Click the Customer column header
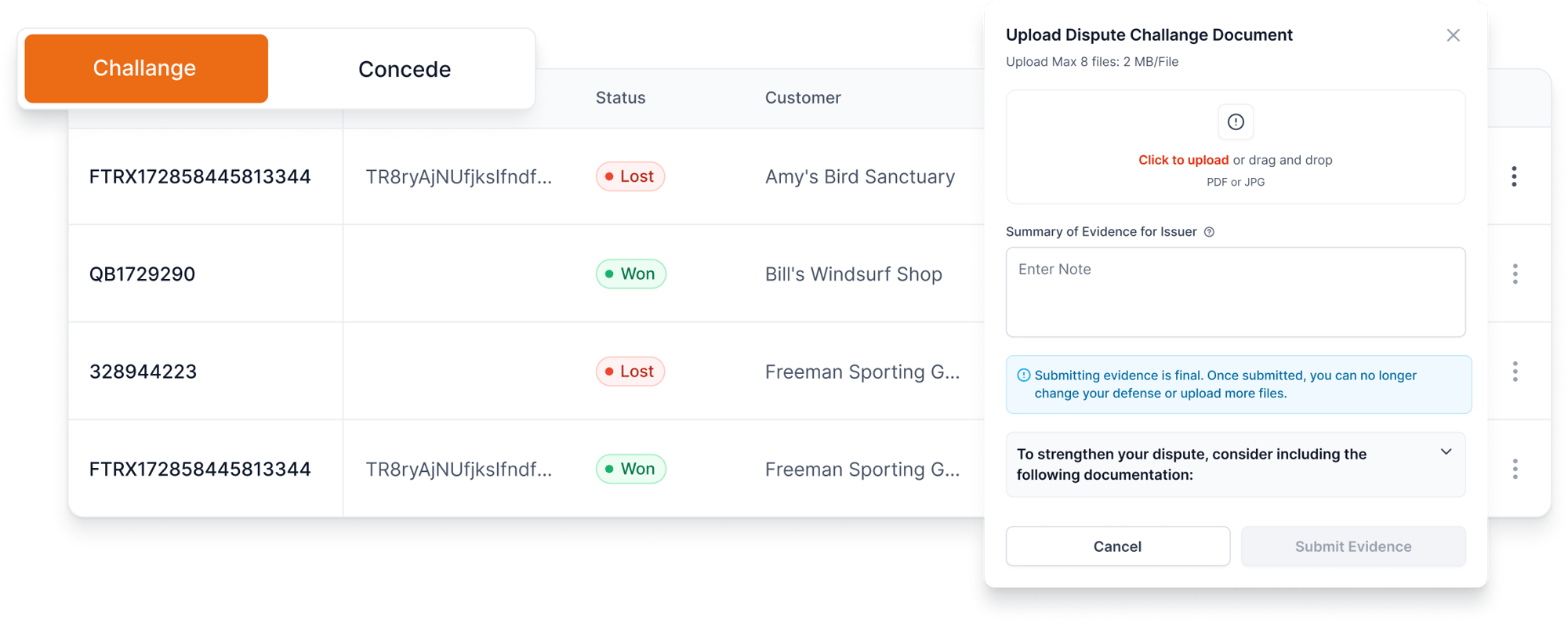 [803, 98]
